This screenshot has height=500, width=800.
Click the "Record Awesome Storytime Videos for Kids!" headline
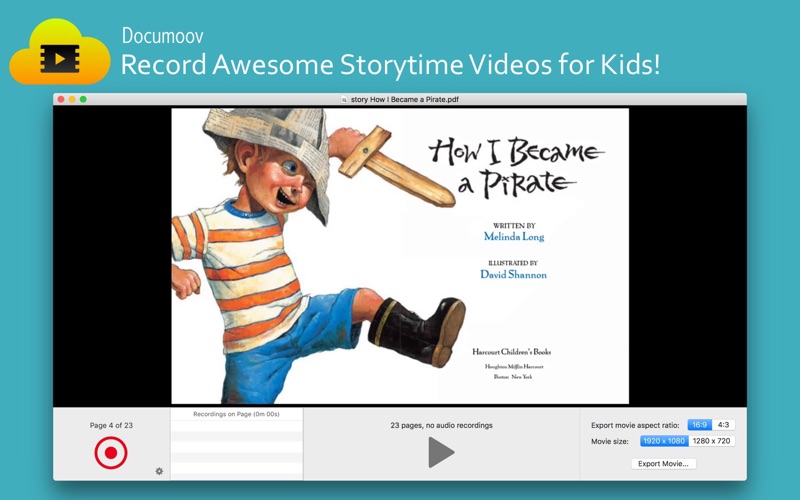coord(390,65)
